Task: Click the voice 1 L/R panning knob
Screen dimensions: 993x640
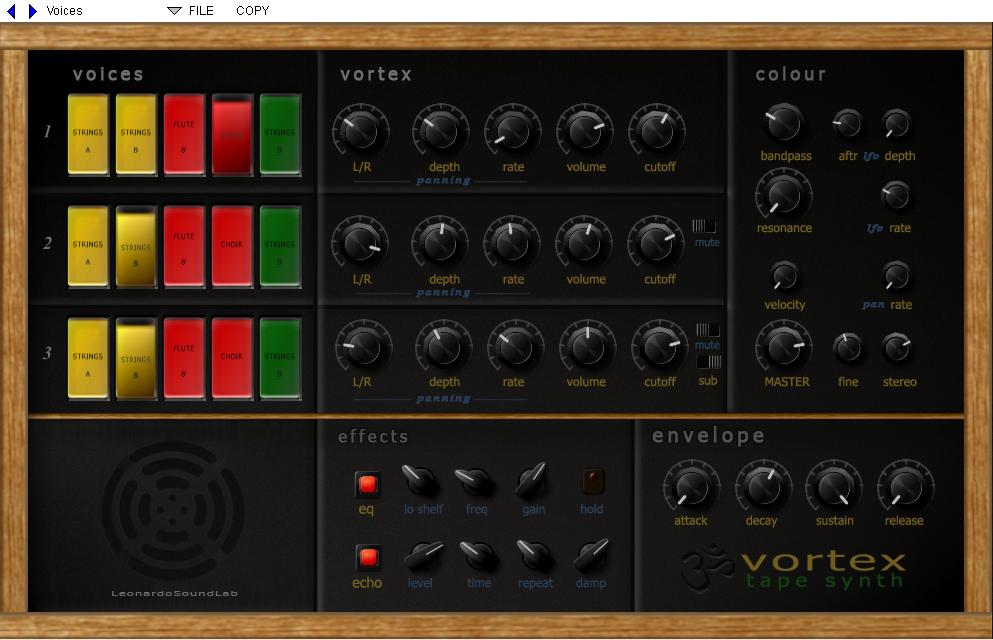Action: (361, 131)
